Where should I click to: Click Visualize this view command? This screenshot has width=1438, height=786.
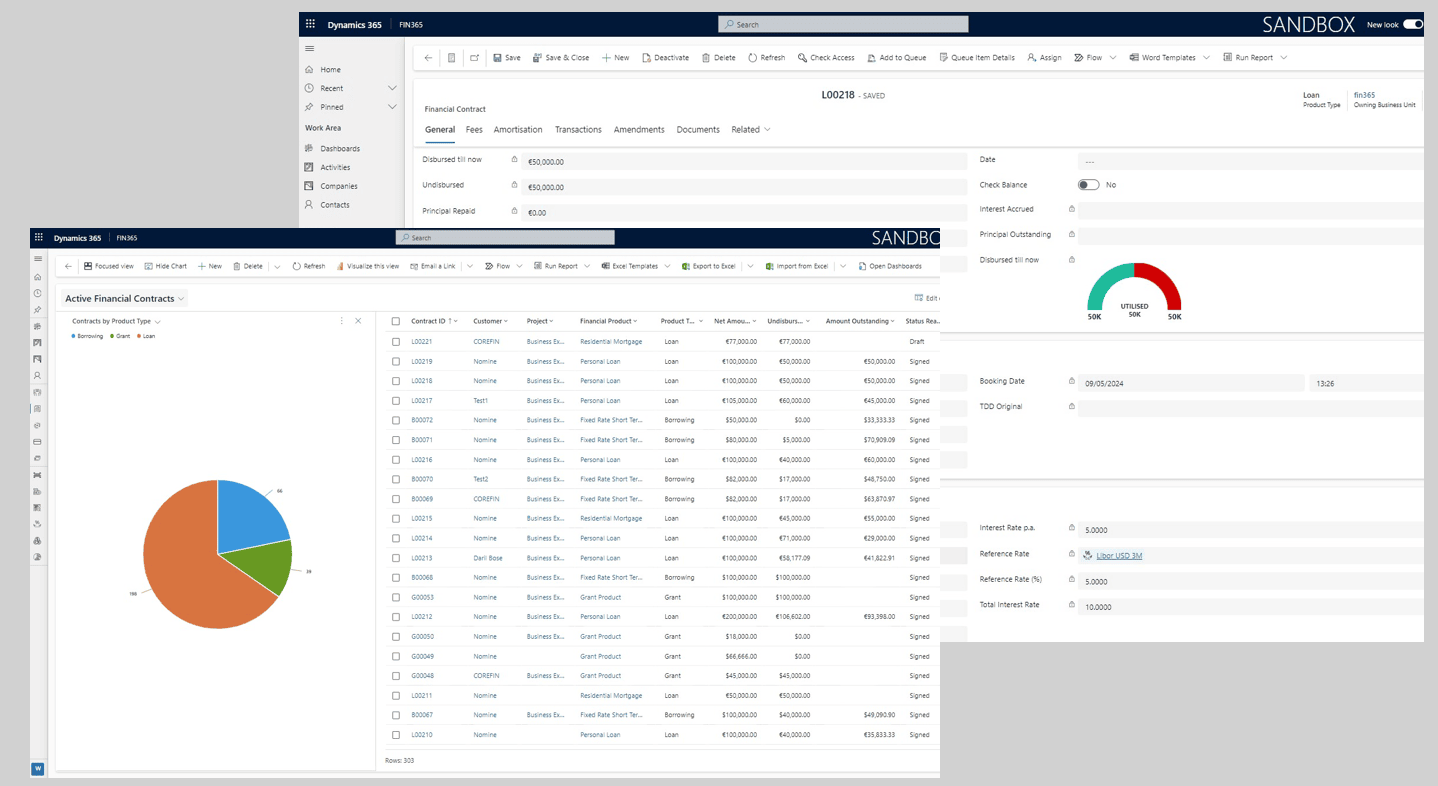tap(367, 266)
